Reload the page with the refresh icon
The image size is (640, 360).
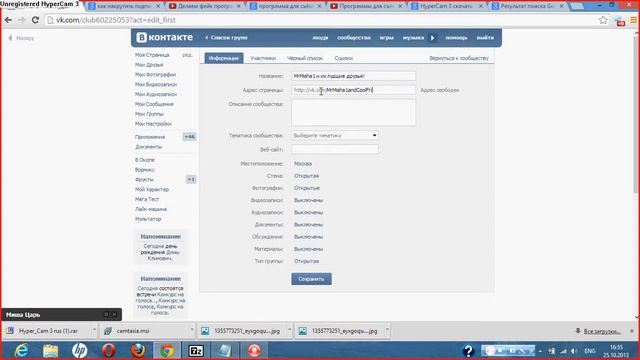point(35,20)
